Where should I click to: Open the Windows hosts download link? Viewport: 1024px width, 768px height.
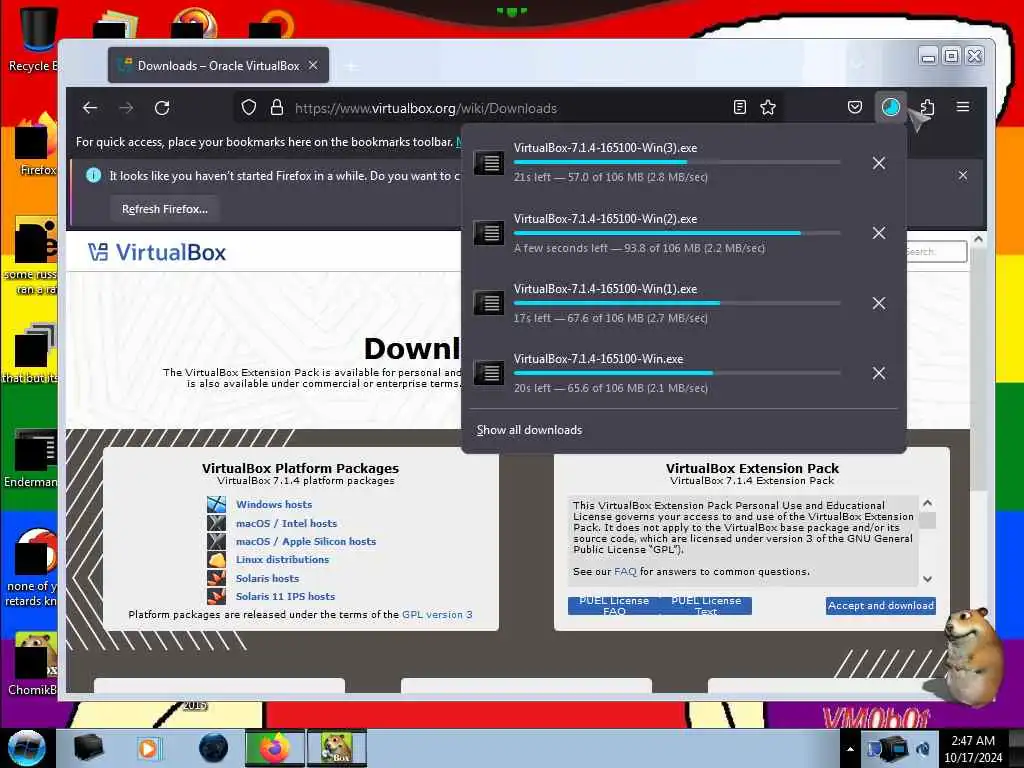[x=274, y=504]
